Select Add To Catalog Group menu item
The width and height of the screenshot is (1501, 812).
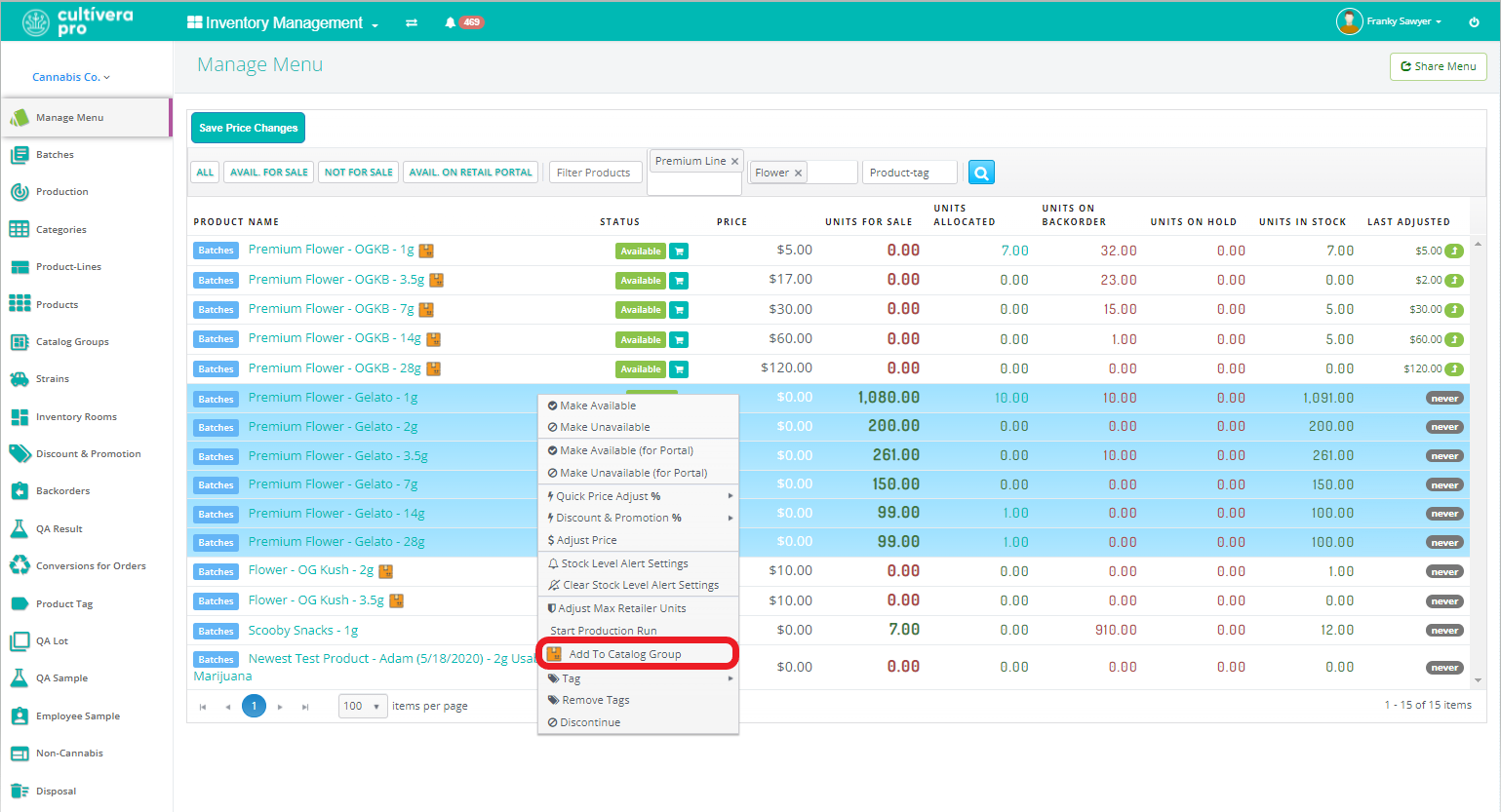point(624,654)
